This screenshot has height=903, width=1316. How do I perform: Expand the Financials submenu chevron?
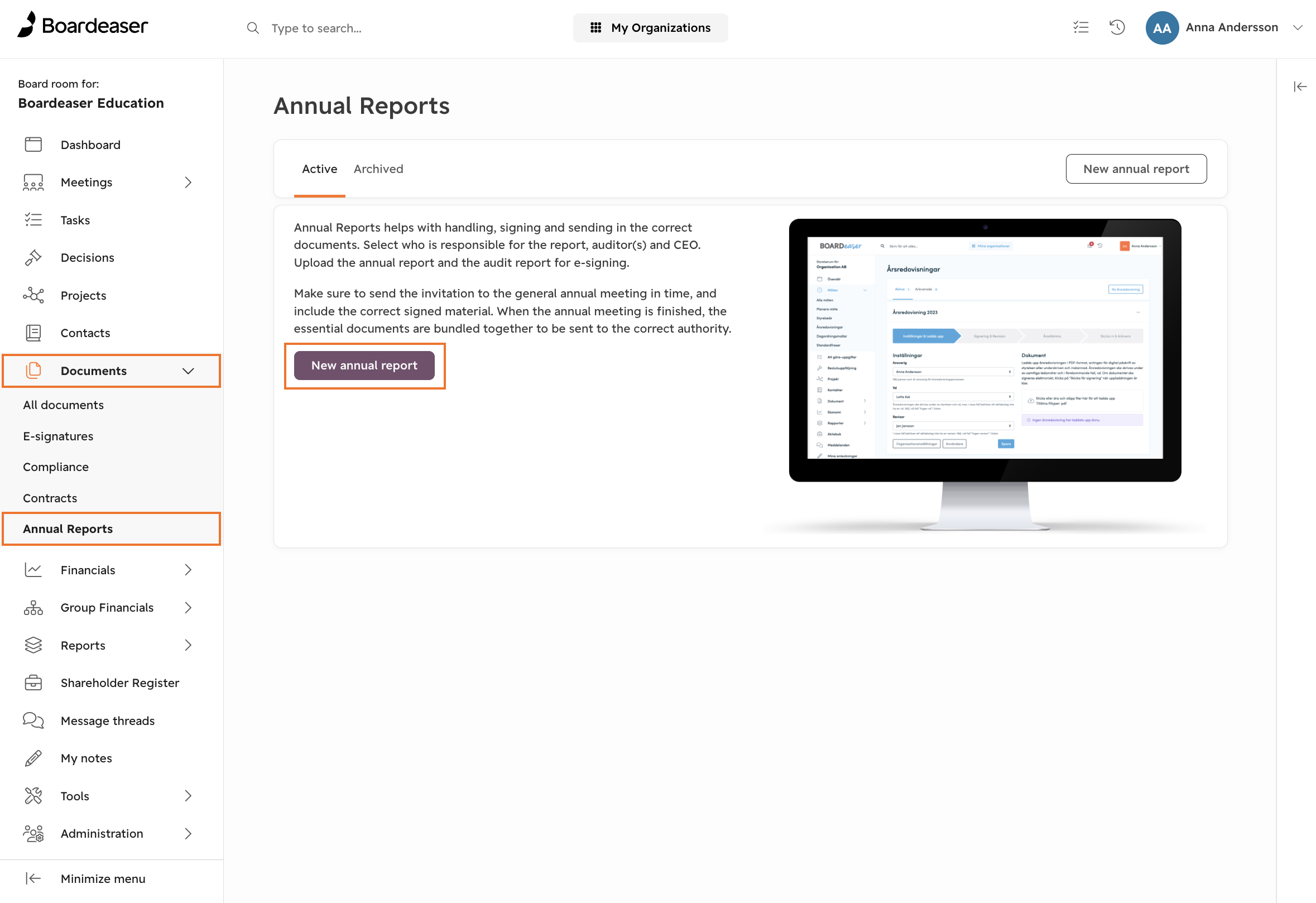(188, 570)
